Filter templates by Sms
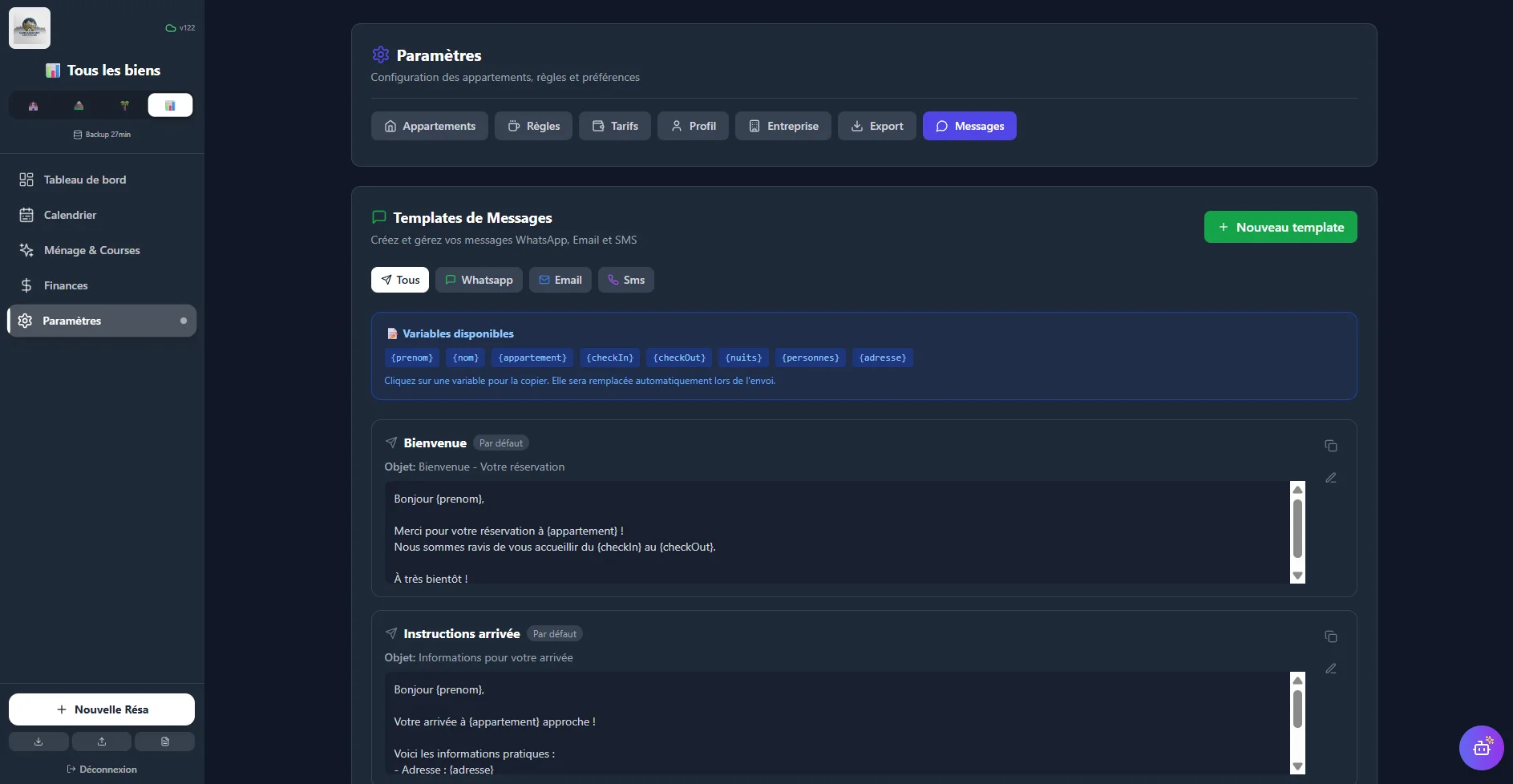Screen dimensions: 1513x784 [x=625, y=280]
